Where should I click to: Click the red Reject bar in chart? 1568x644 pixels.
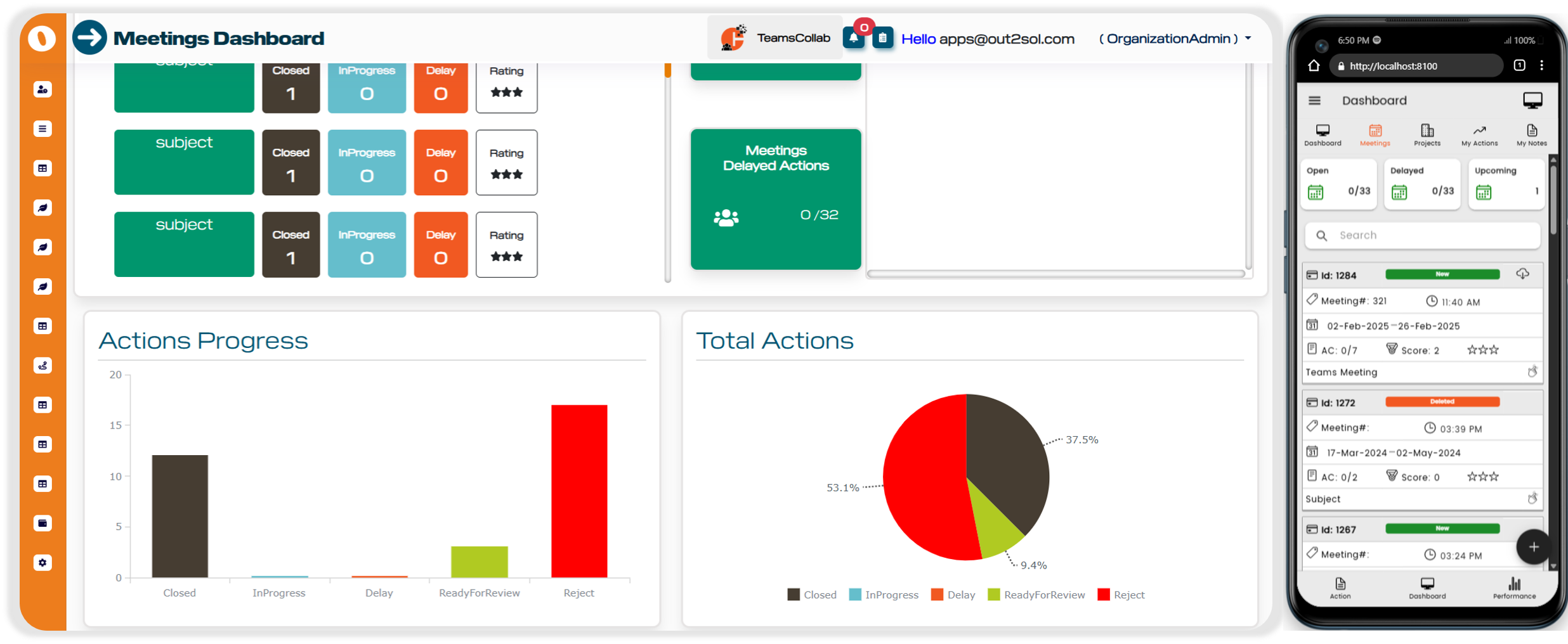(579, 491)
